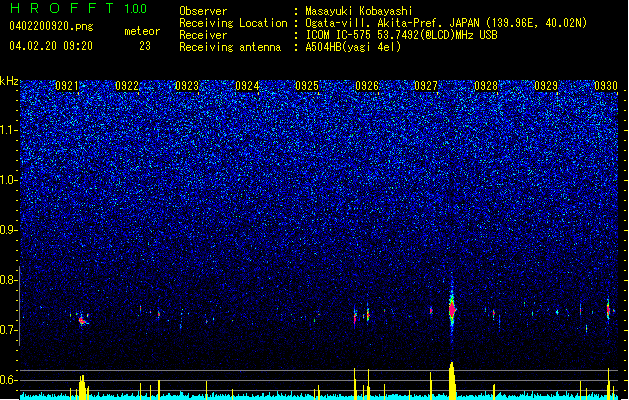Click the meteor label
Viewport: 629px width, 400px height.
pos(142,31)
